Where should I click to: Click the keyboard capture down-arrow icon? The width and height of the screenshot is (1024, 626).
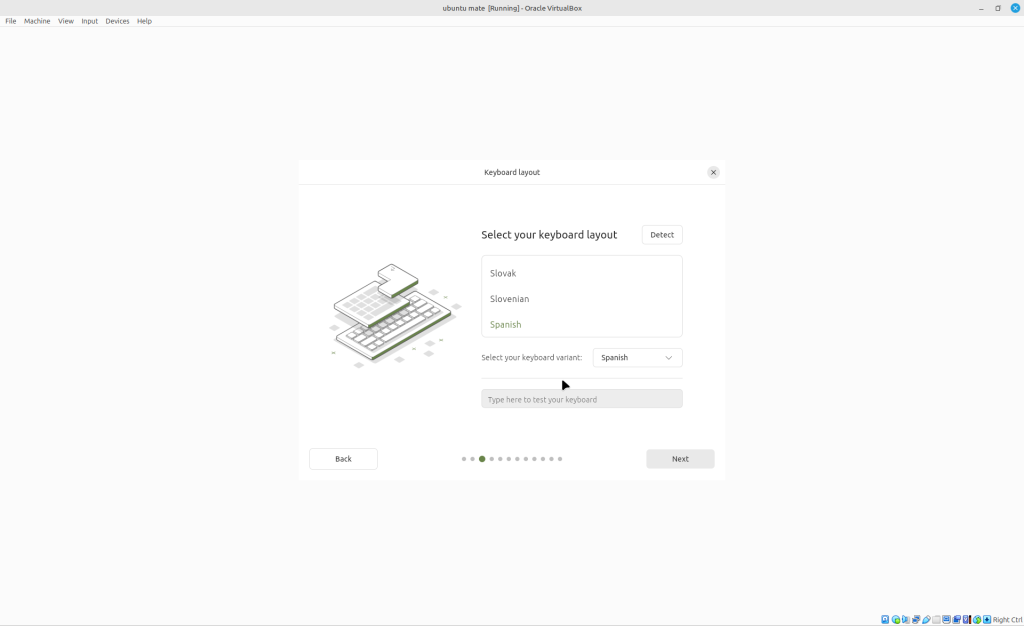pyautogui.click(x=987, y=619)
